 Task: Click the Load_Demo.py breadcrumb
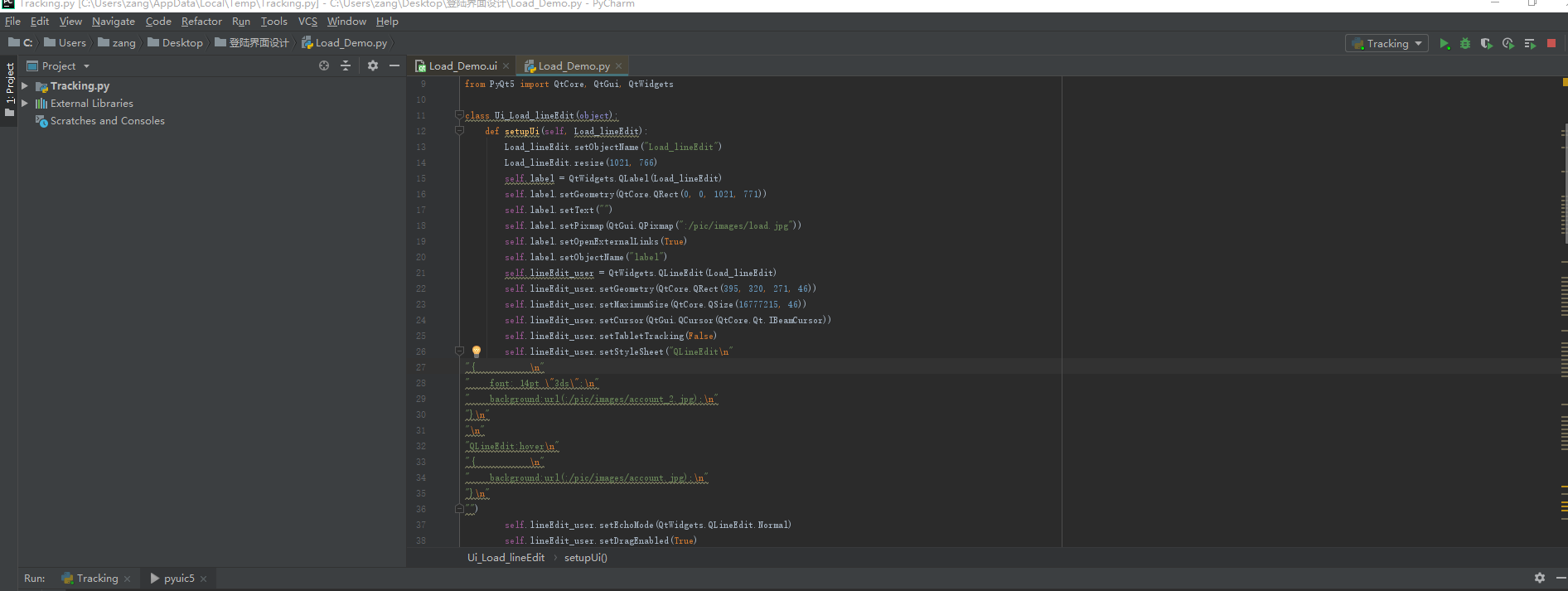coord(345,42)
